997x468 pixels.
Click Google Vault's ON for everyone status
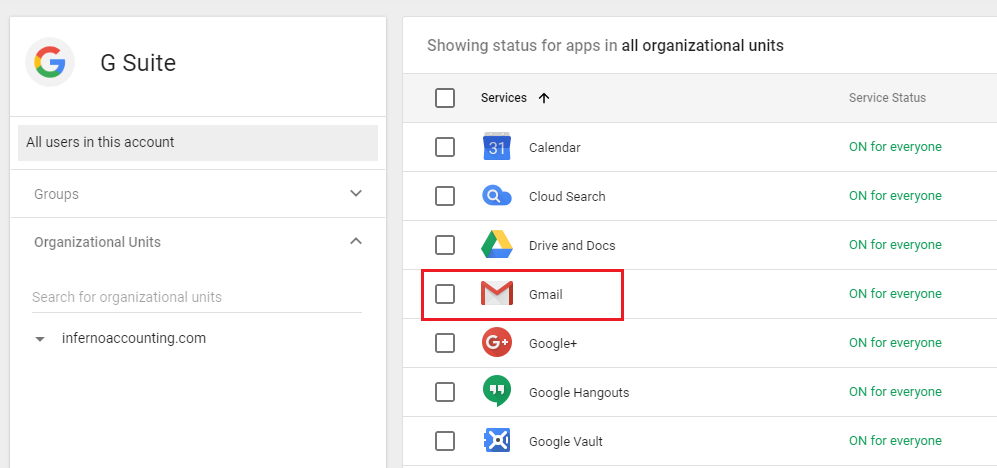[x=895, y=441]
